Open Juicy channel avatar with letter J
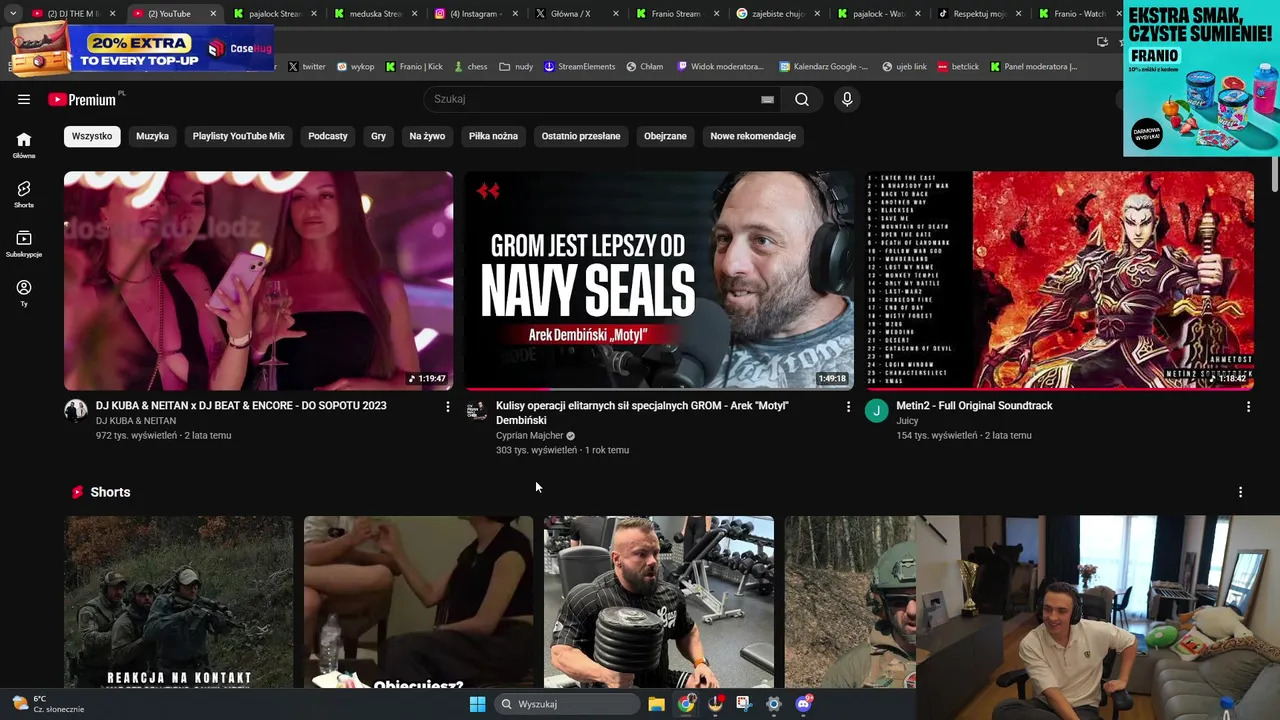This screenshot has width=1280, height=720. point(877,411)
